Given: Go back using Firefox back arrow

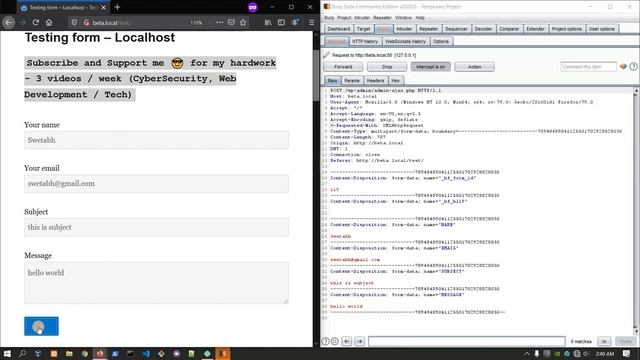Looking at the screenshot, I should pos(9,22).
